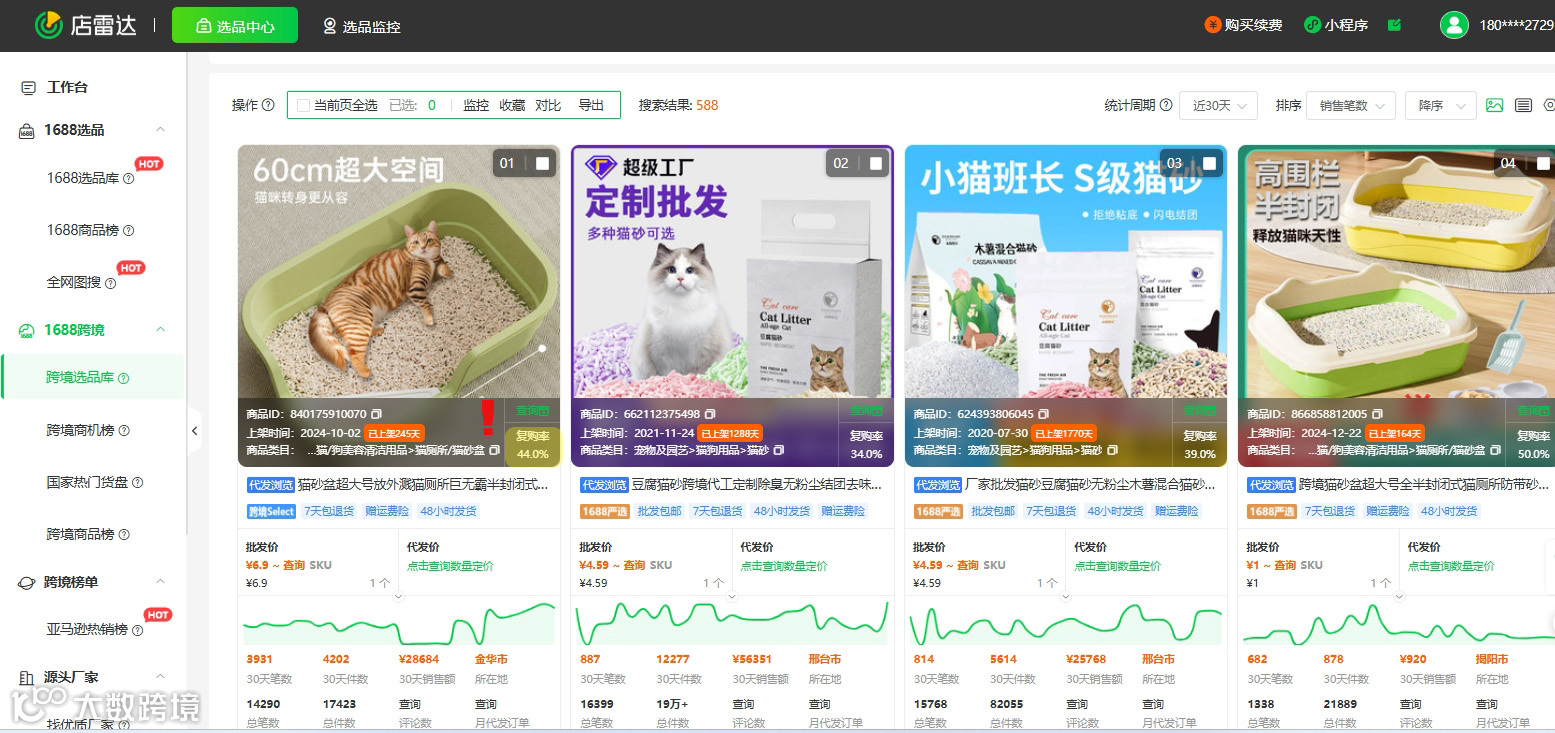Tick the 当前页全选 checkbox
The image size is (1555, 733).
pos(303,105)
